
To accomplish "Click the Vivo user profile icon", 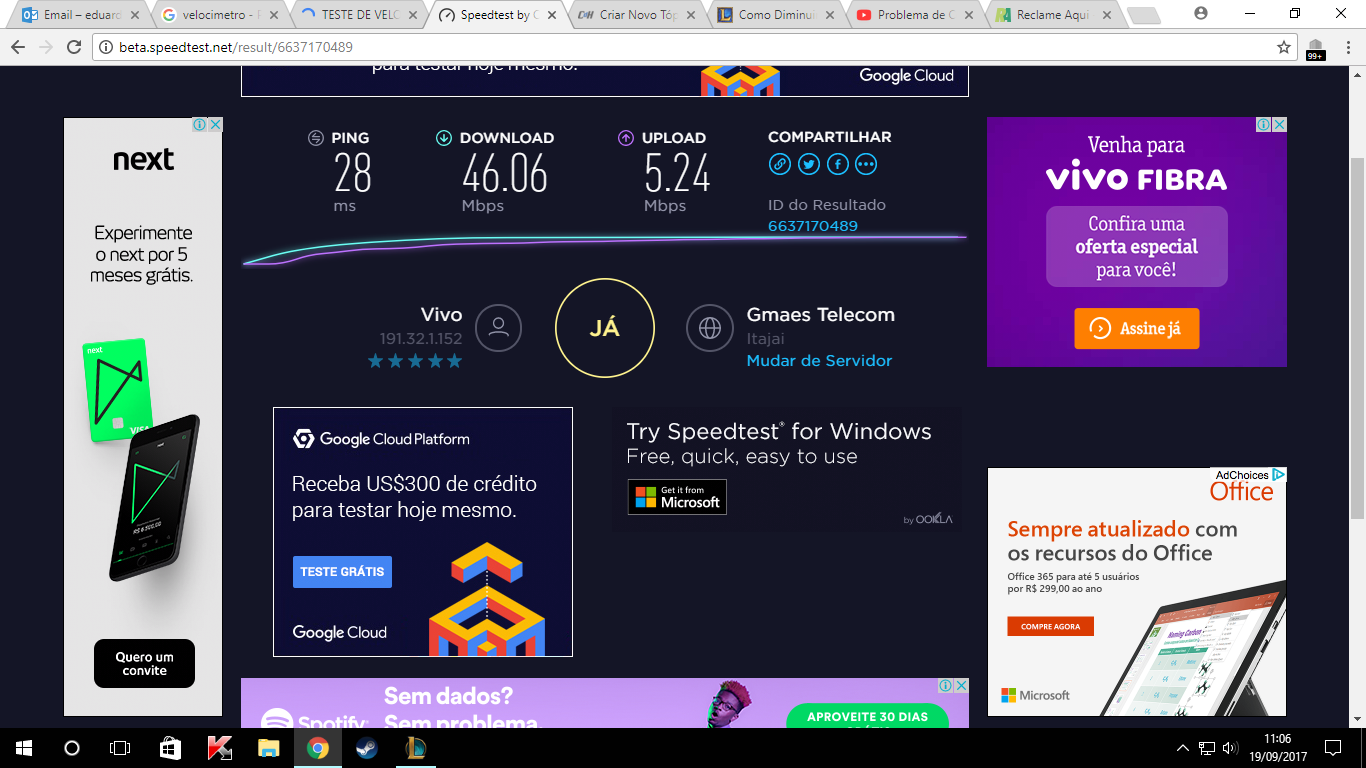I will point(498,328).
